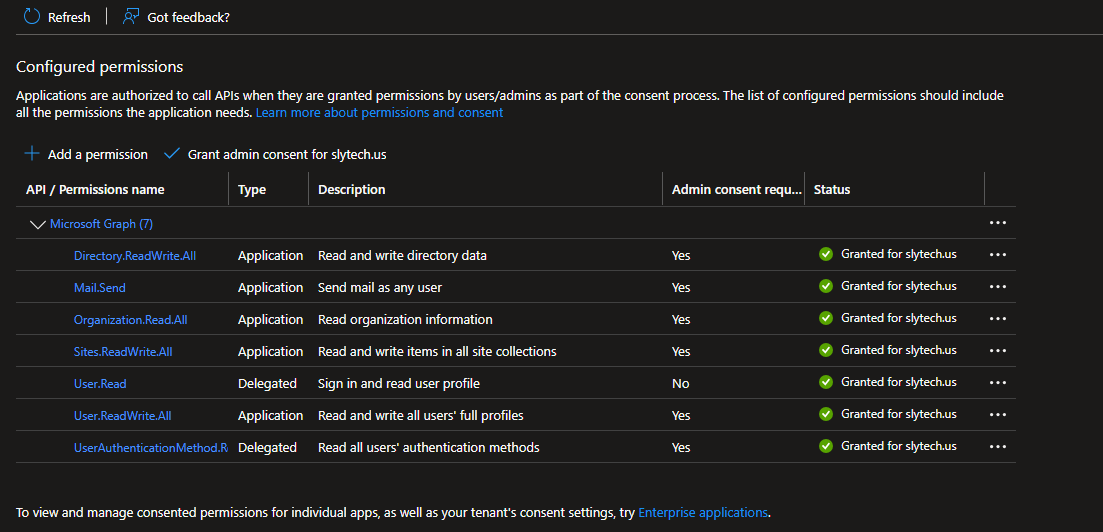Open the User.Read permission
The image size is (1103, 532).
[x=100, y=384]
